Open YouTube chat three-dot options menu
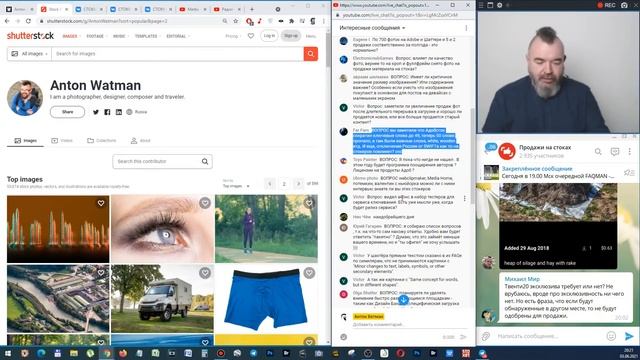 466,28
